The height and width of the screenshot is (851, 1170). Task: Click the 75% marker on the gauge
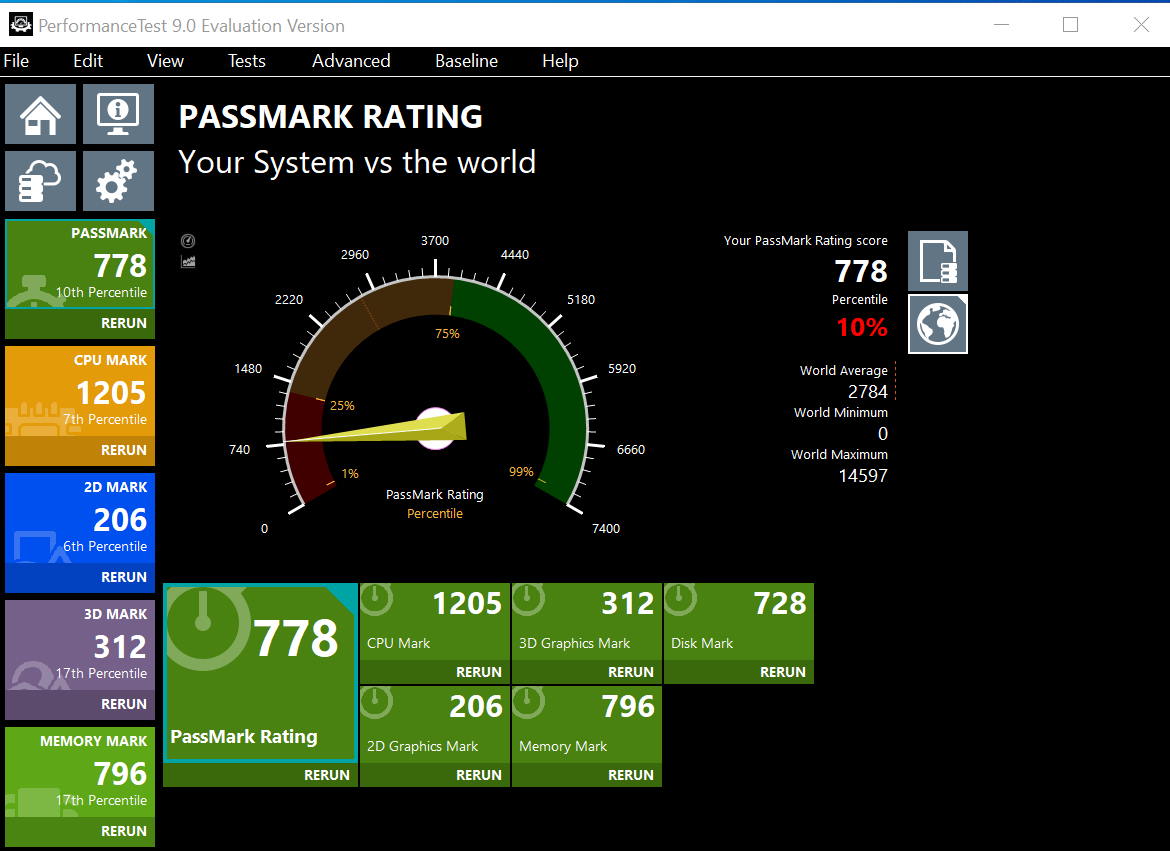click(x=447, y=334)
